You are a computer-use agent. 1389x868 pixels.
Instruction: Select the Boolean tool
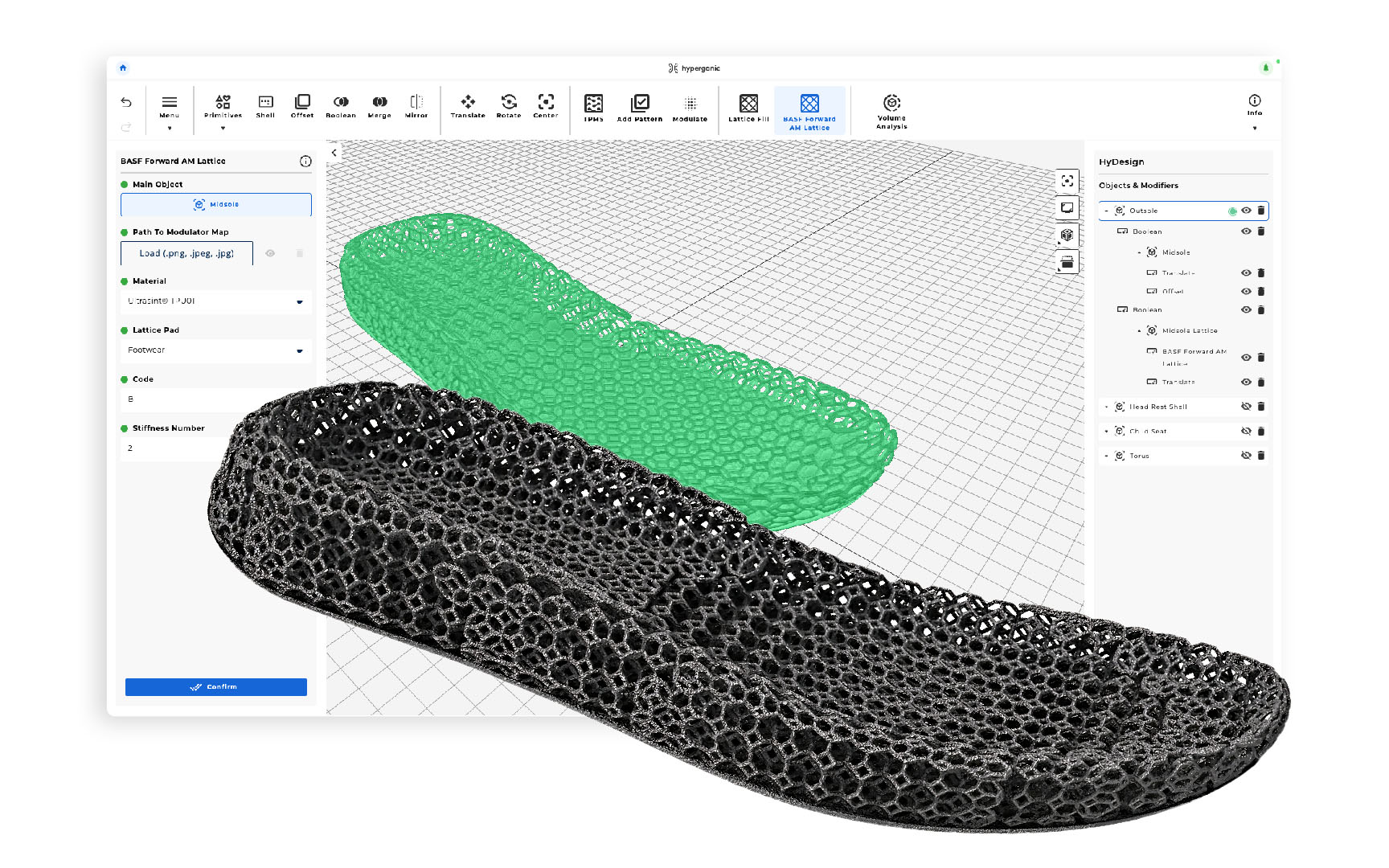(341, 106)
